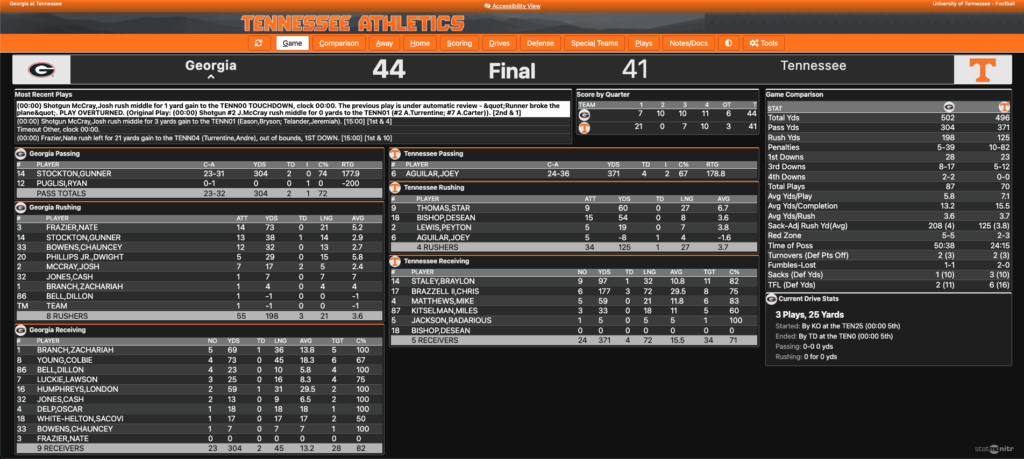Viewport: 1024px width, 459px height.
Task: Click Tennessee logo in Game Comparison header
Action: [x=1004, y=107]
